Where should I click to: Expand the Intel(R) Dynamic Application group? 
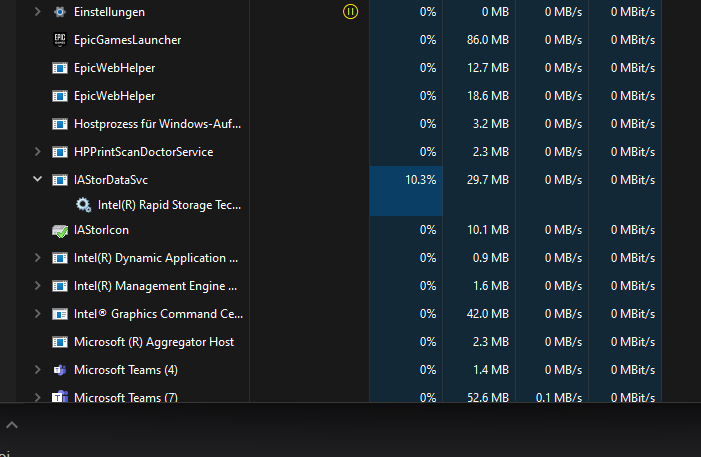pos(38,258)
